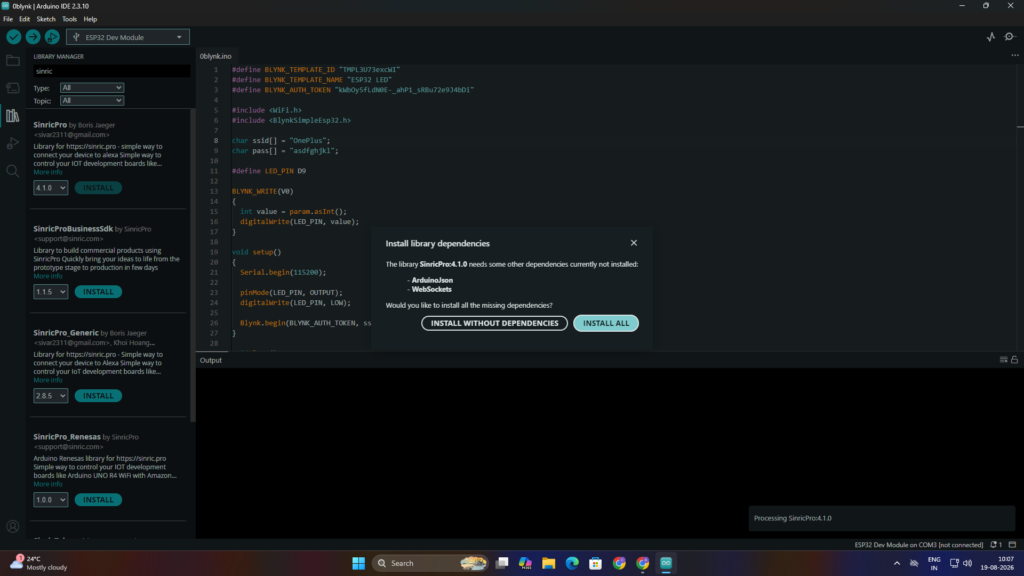Open the Help menu
The width and height of the screenshot is (1024, 576).
pyautogui.click(x=90, y=19)
